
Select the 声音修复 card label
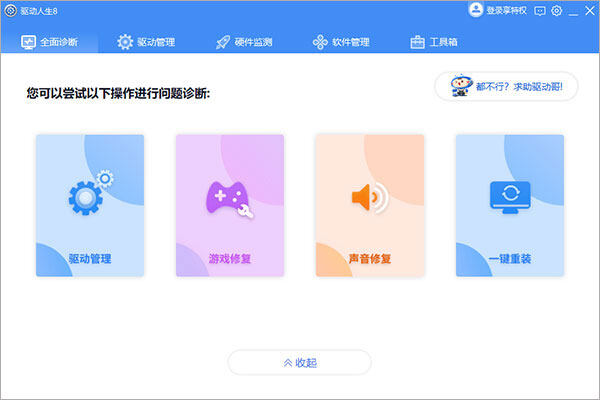point(370,259)
